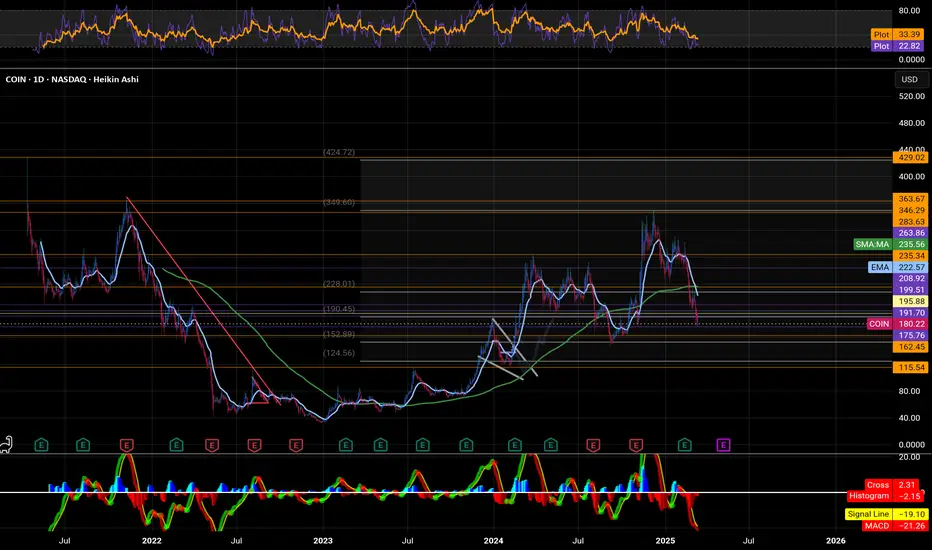This screenshot has width=932, height=550.
Task: Click the yellow 195.88 price tag
Action: click(910, 301)
